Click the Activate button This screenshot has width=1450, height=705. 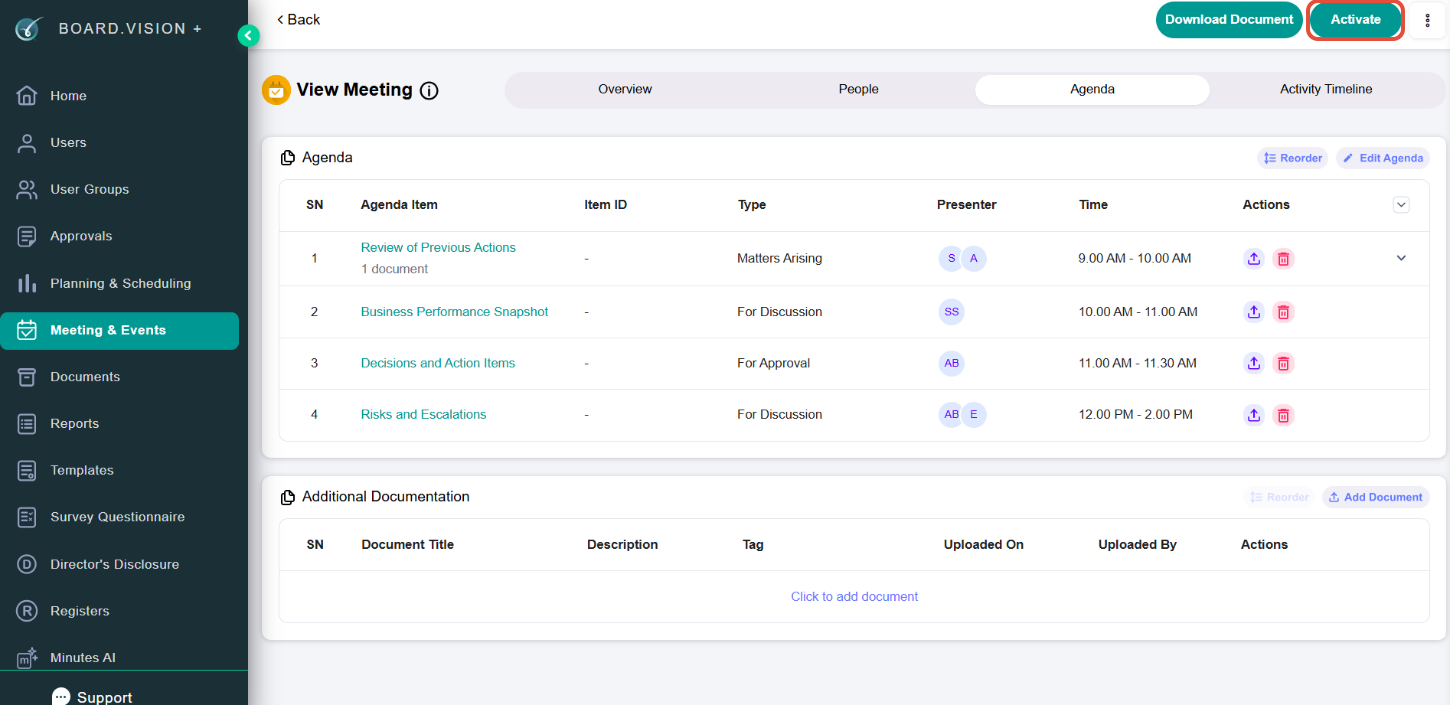pyautogui.click(x=1355, y=20)
